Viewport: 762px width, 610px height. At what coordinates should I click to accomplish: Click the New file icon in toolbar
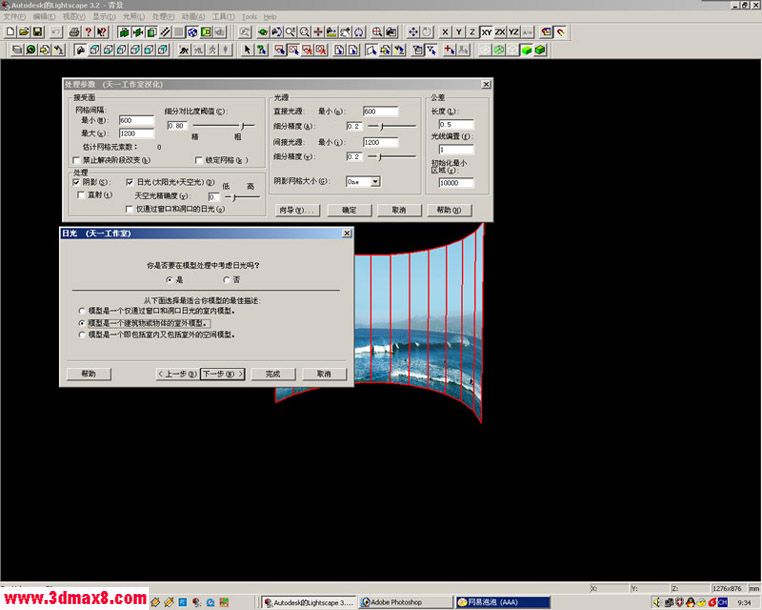pyautogui.click(x=10, y=32)
